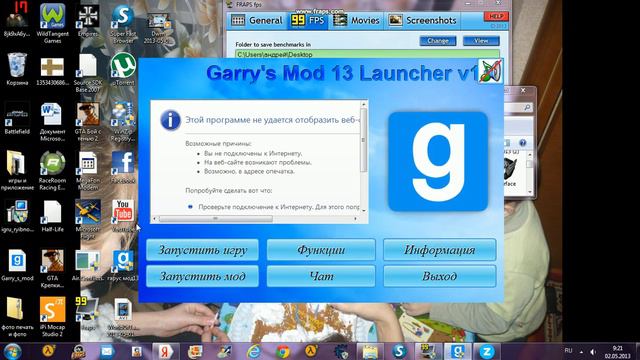
Task: Click the Change button in FRAPS
Action: pyautogui.click(x=438, y=41)
